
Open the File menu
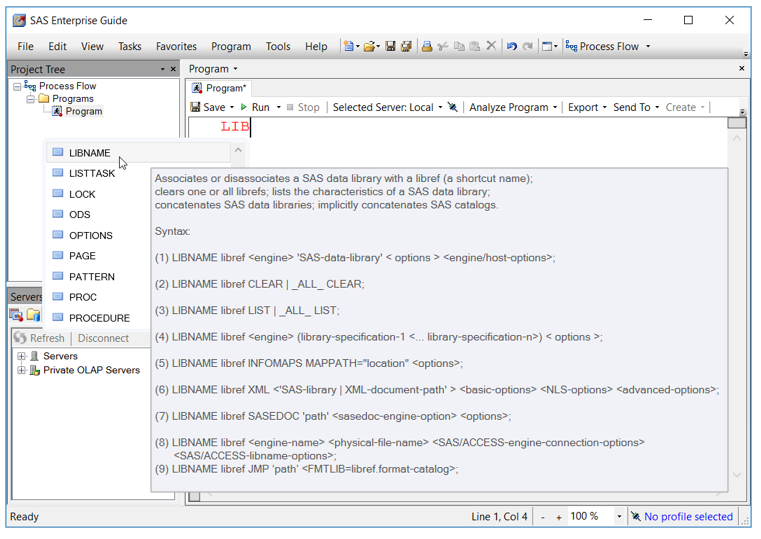click(x=25, y=47)
